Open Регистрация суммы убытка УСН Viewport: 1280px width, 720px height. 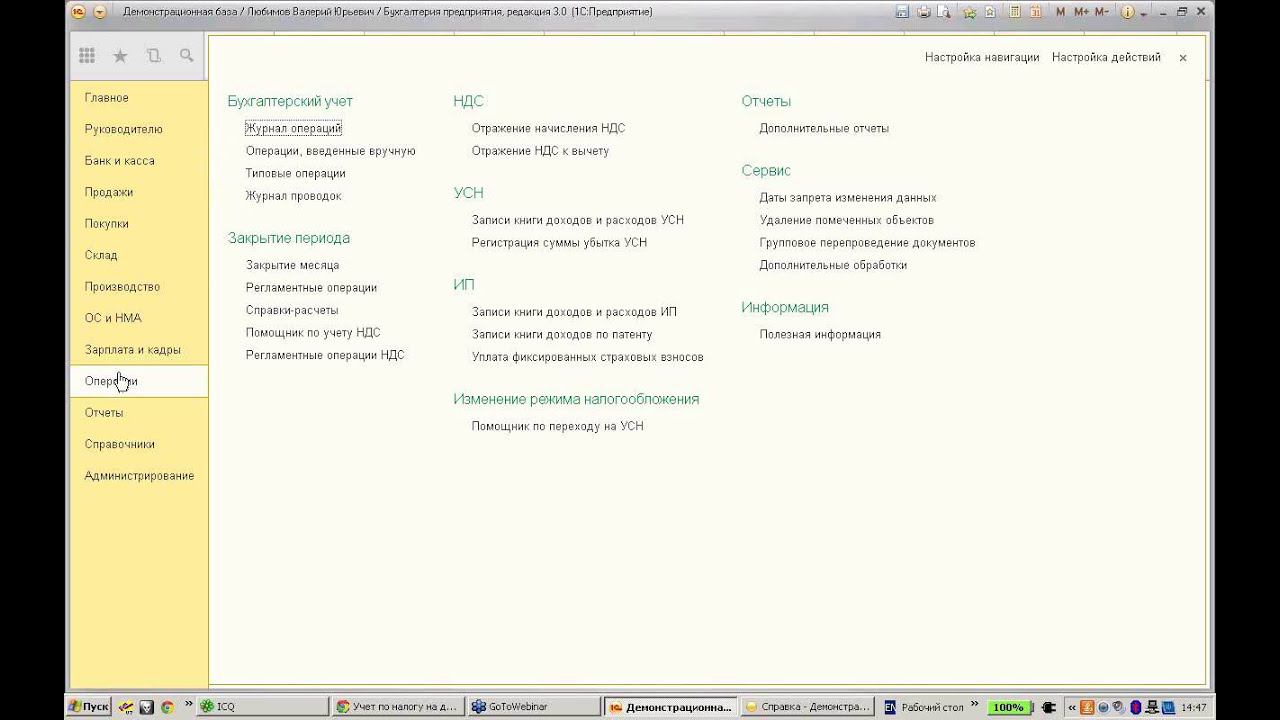point(559,243)
